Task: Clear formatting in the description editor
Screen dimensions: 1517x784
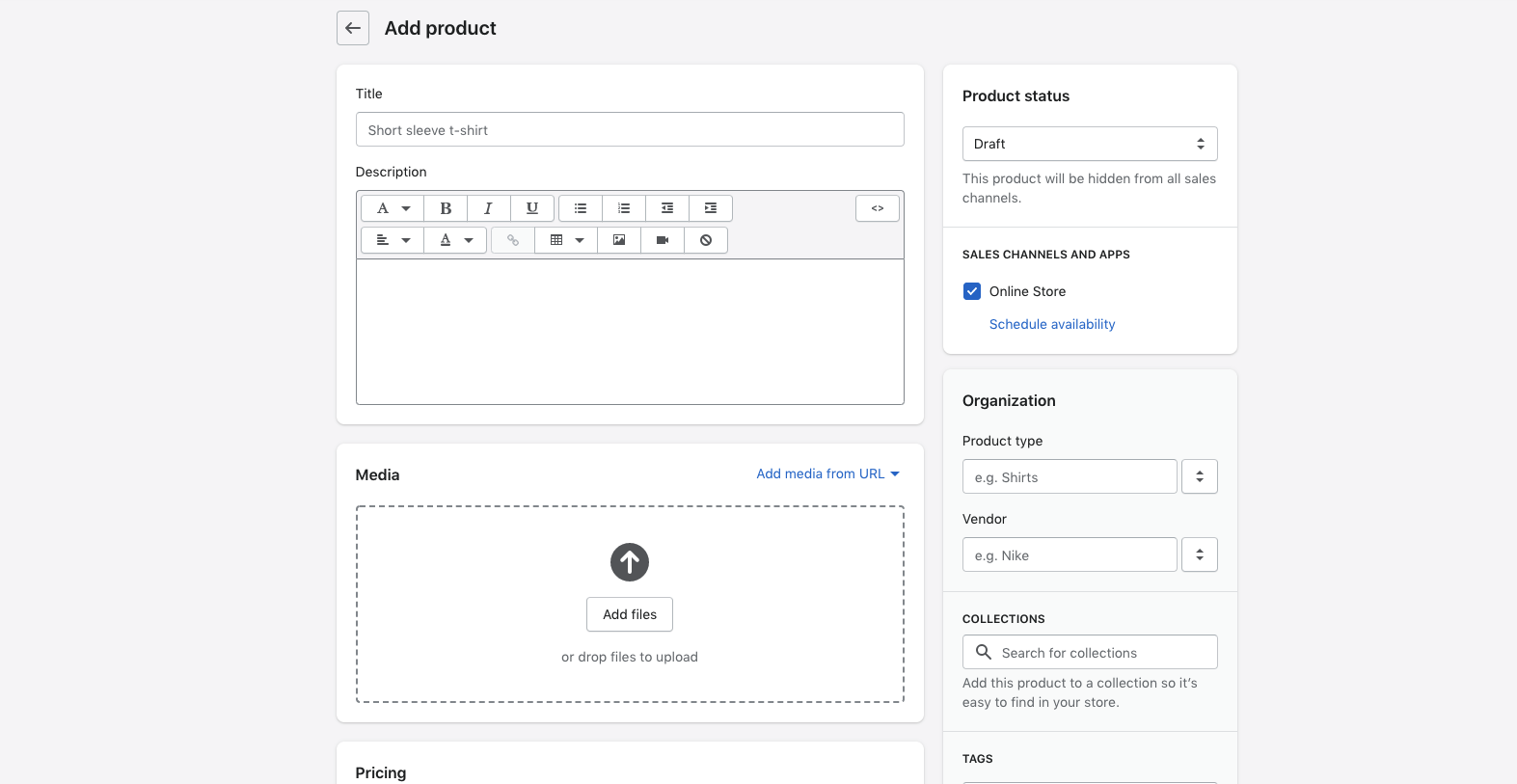Action: click(706, 240)
